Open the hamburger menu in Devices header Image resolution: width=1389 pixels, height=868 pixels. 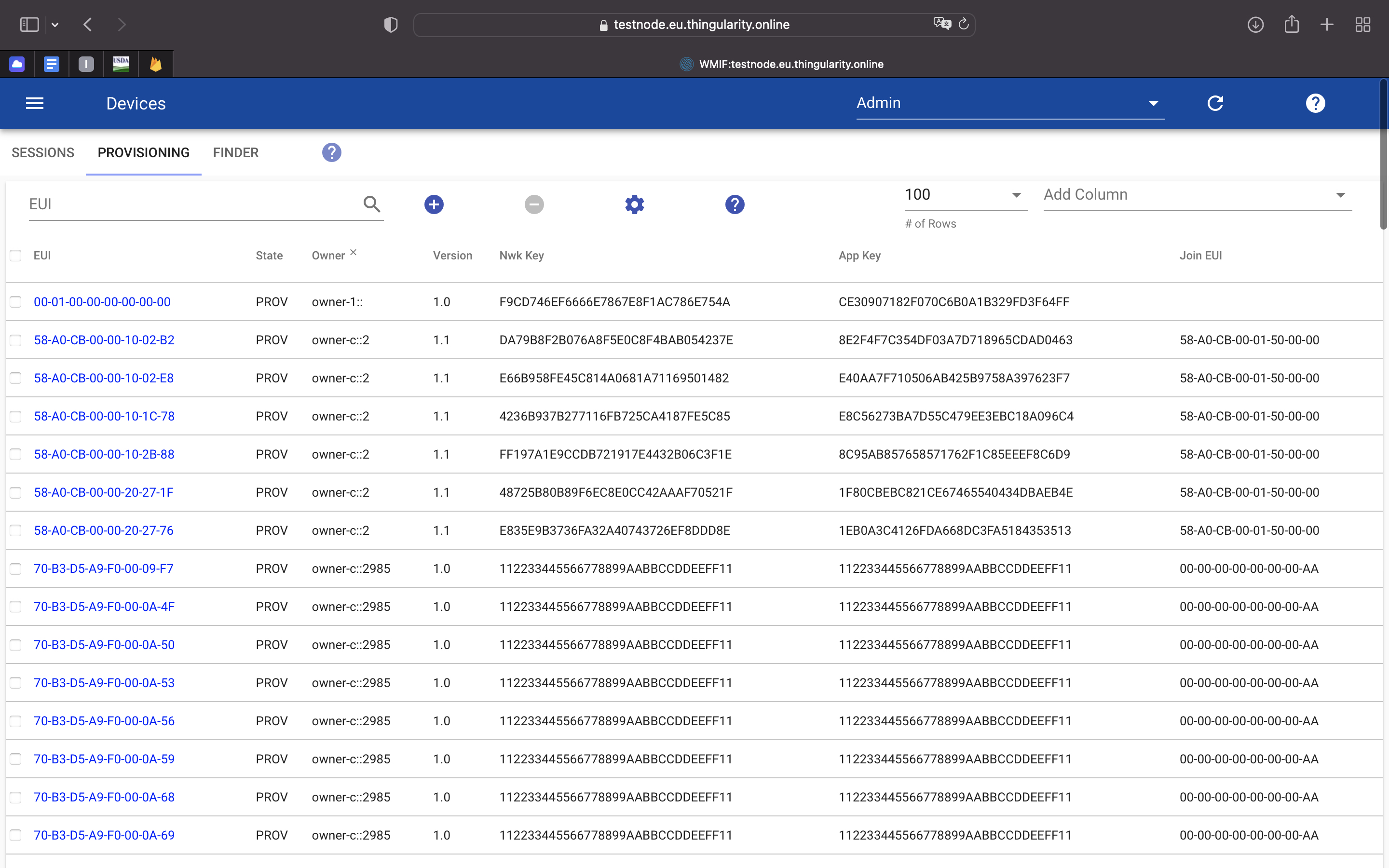click(x=34, y=103)
